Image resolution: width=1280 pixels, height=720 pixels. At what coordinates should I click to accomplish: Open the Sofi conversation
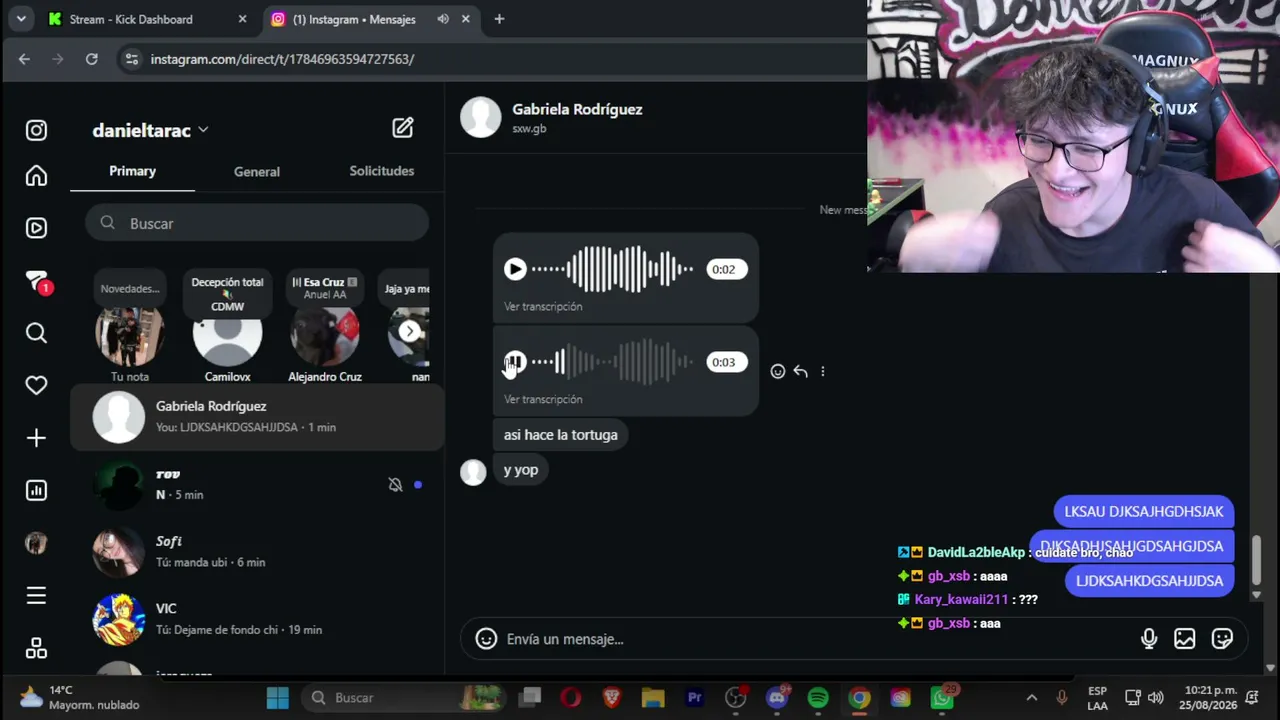(257, 551)
